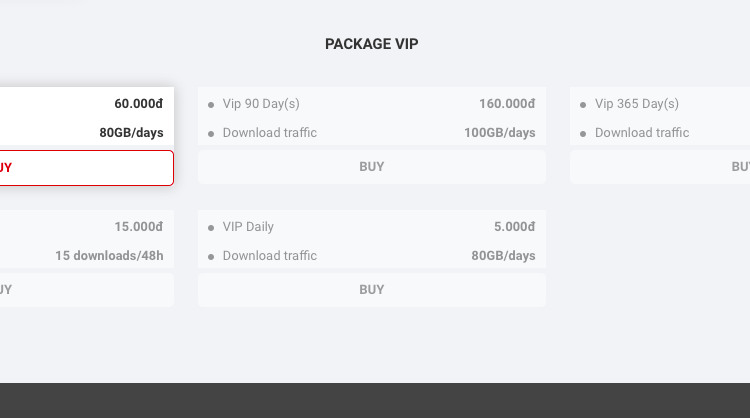Click the 100GB/days traffic value
This screenshot has width=750, height=418.
tap(500, 133)
